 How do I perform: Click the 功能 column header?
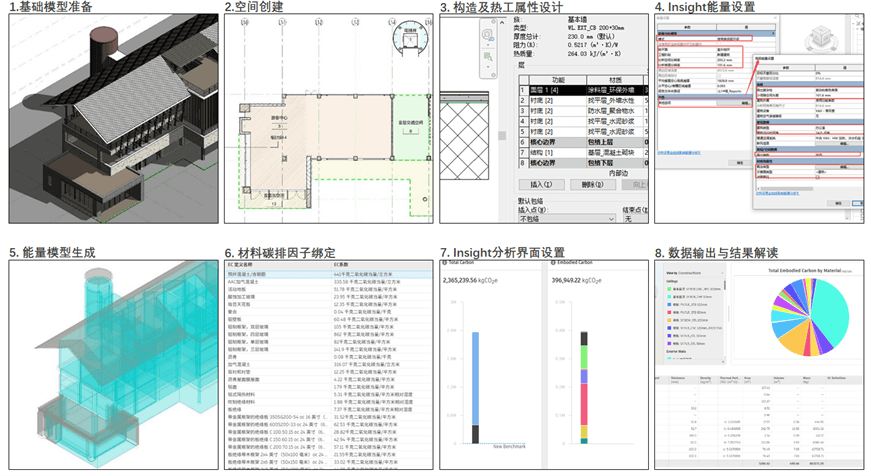tap(557, 79)
